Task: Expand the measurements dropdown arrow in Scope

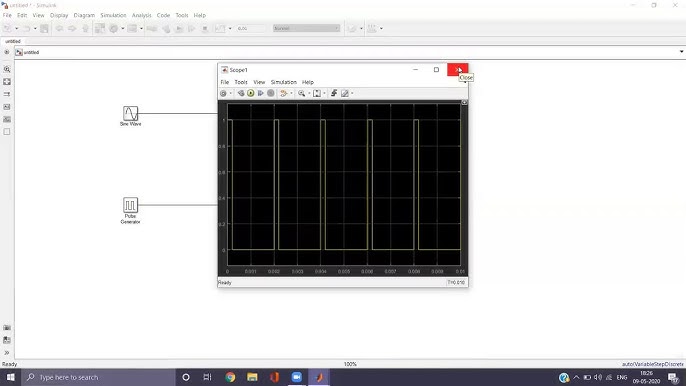Action: (352, 93)
